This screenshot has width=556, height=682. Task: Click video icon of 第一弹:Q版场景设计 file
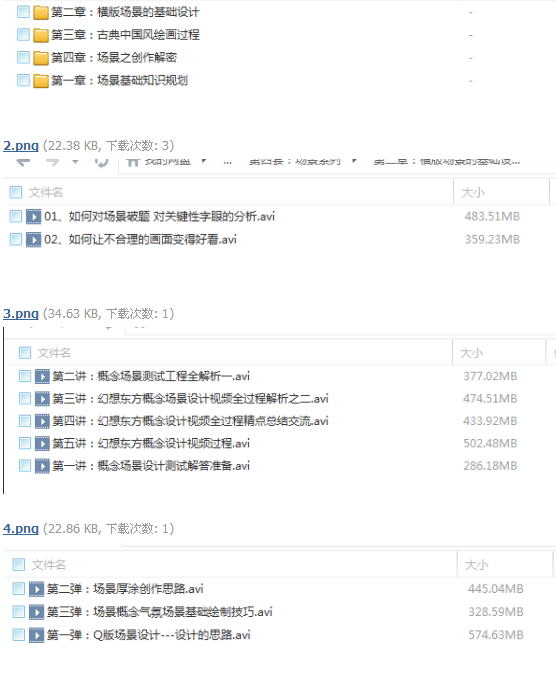(x=37, y=635)
